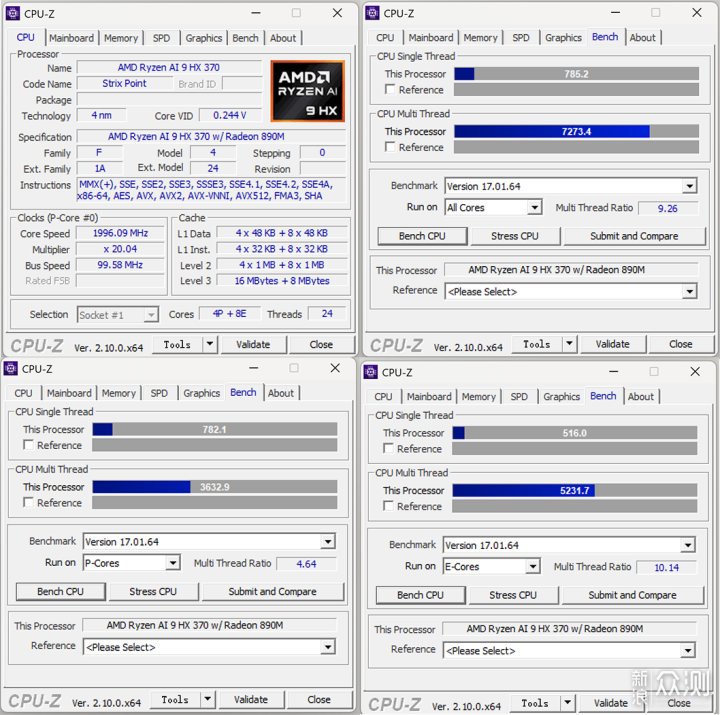Click the 785.2 single thread score bar
Screen dimensions: 720x715
click(x=576, y=74)
